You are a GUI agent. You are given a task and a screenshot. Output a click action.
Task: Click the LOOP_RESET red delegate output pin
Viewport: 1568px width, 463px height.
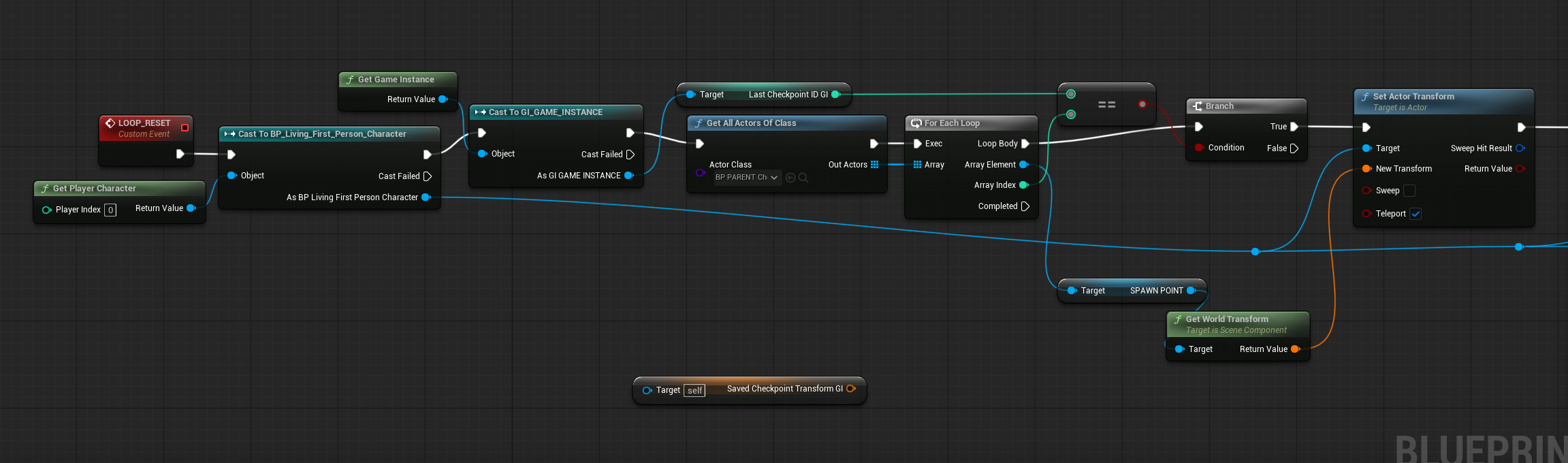[185, 127]
